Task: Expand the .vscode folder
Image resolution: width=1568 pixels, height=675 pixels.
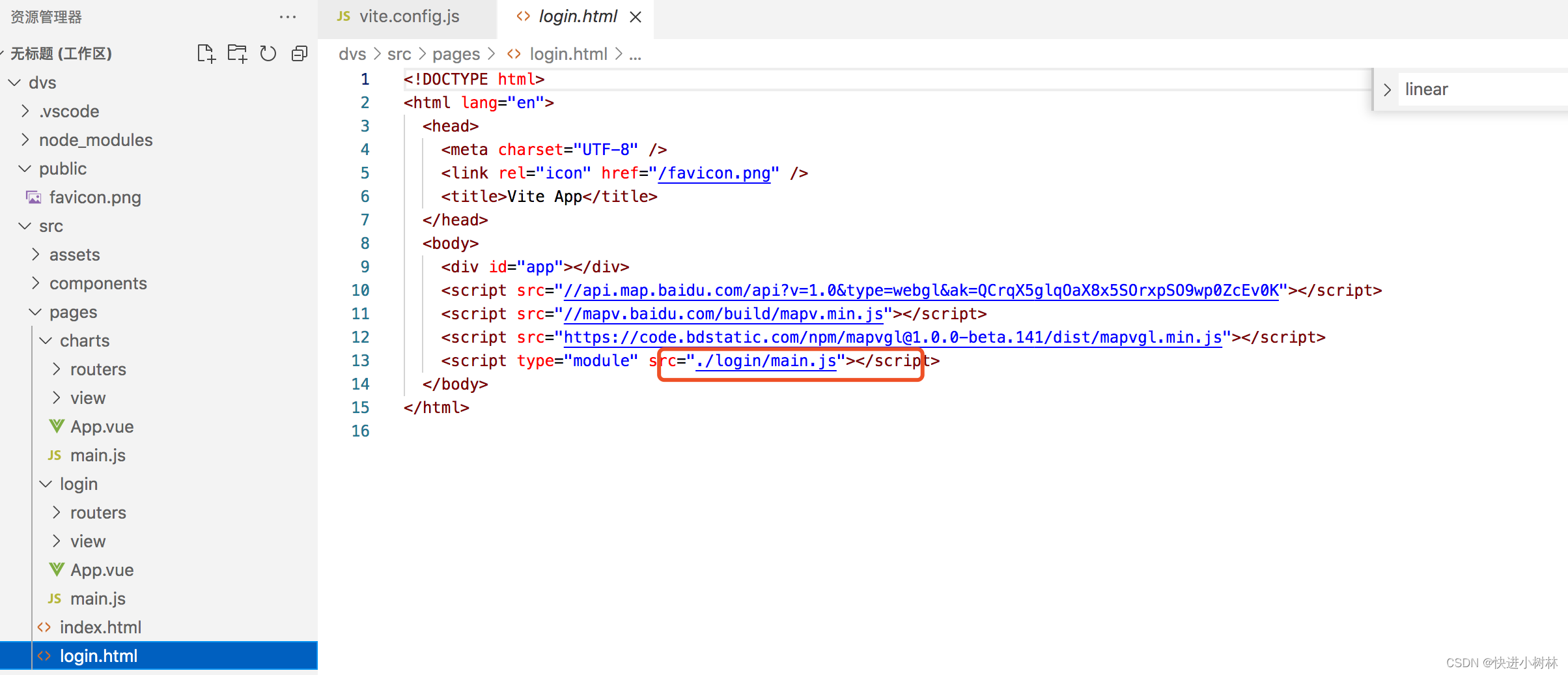Action: tap(25, 111)
